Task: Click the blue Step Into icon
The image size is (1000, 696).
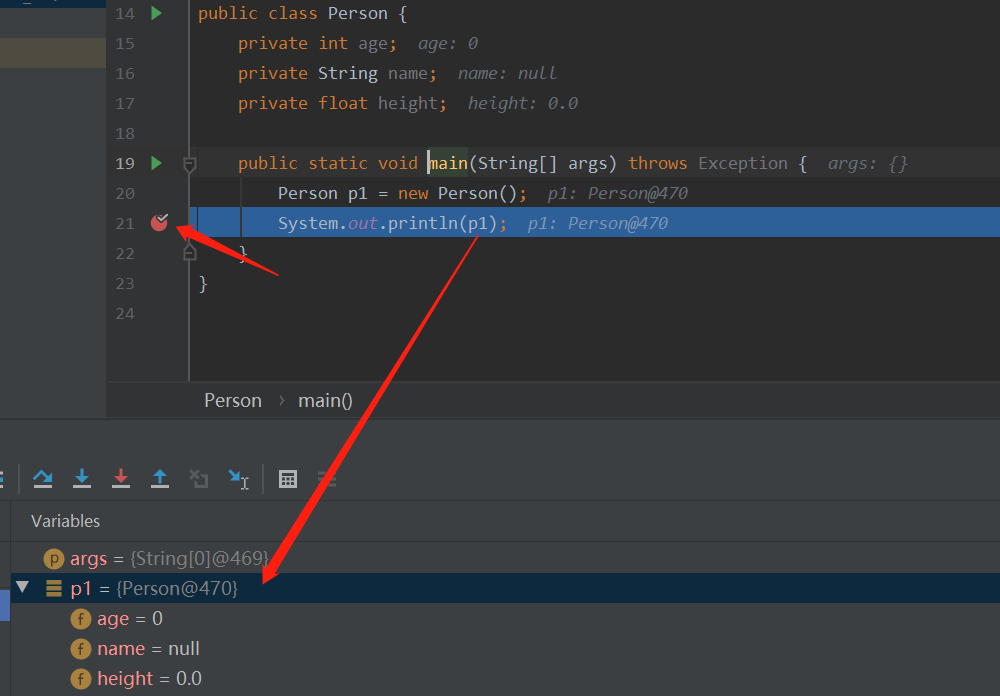Action: coord(82,478)
